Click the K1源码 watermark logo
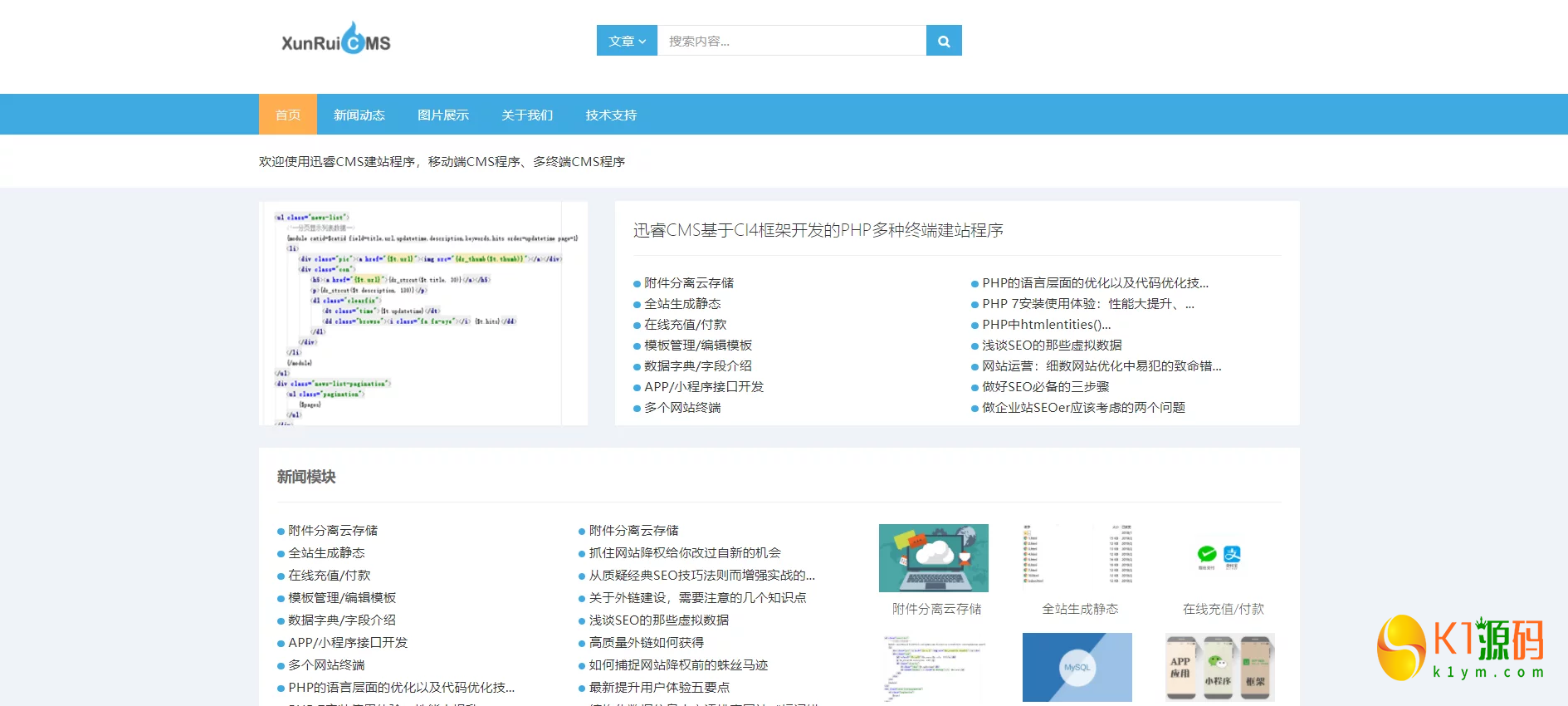 pos(1460,648)
